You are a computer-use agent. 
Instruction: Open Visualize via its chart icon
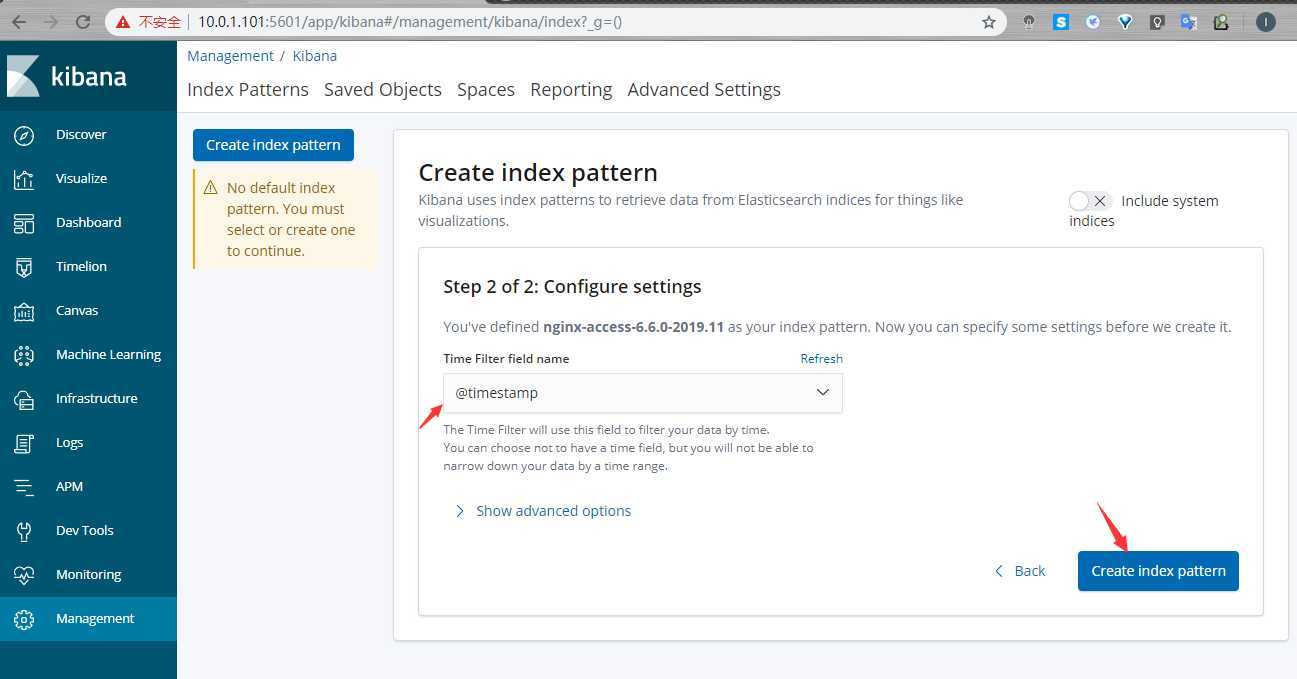(x=24, y=179)
